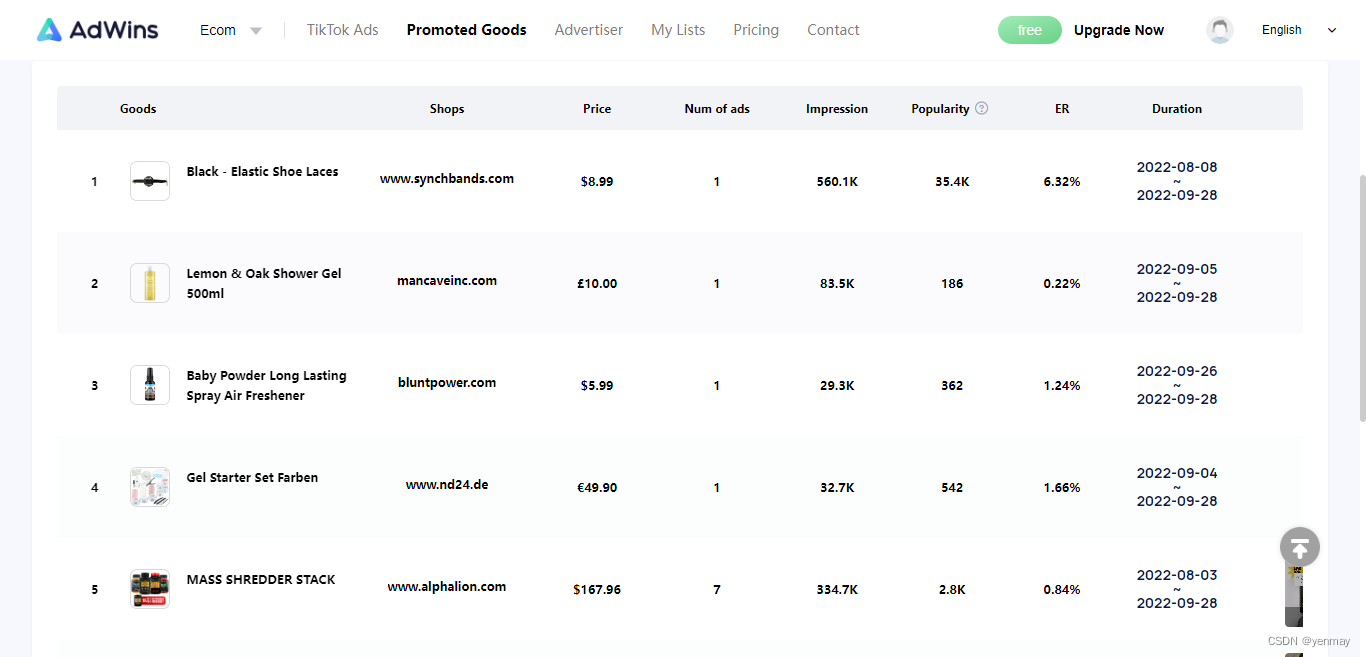
Task: Click the Goods column header
Action: [x=138, y=109]
